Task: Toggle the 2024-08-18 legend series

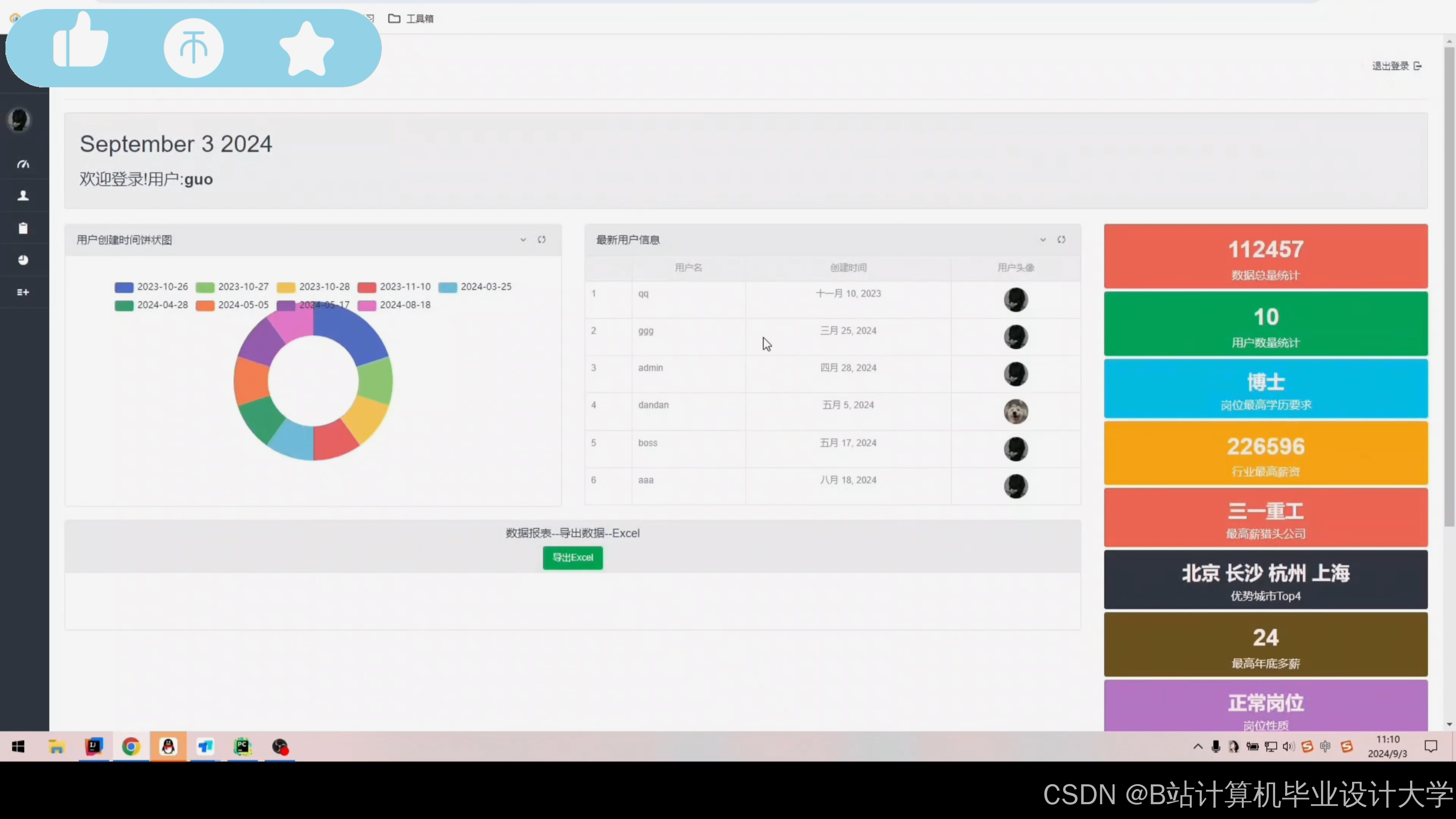Action: [394, 305]
